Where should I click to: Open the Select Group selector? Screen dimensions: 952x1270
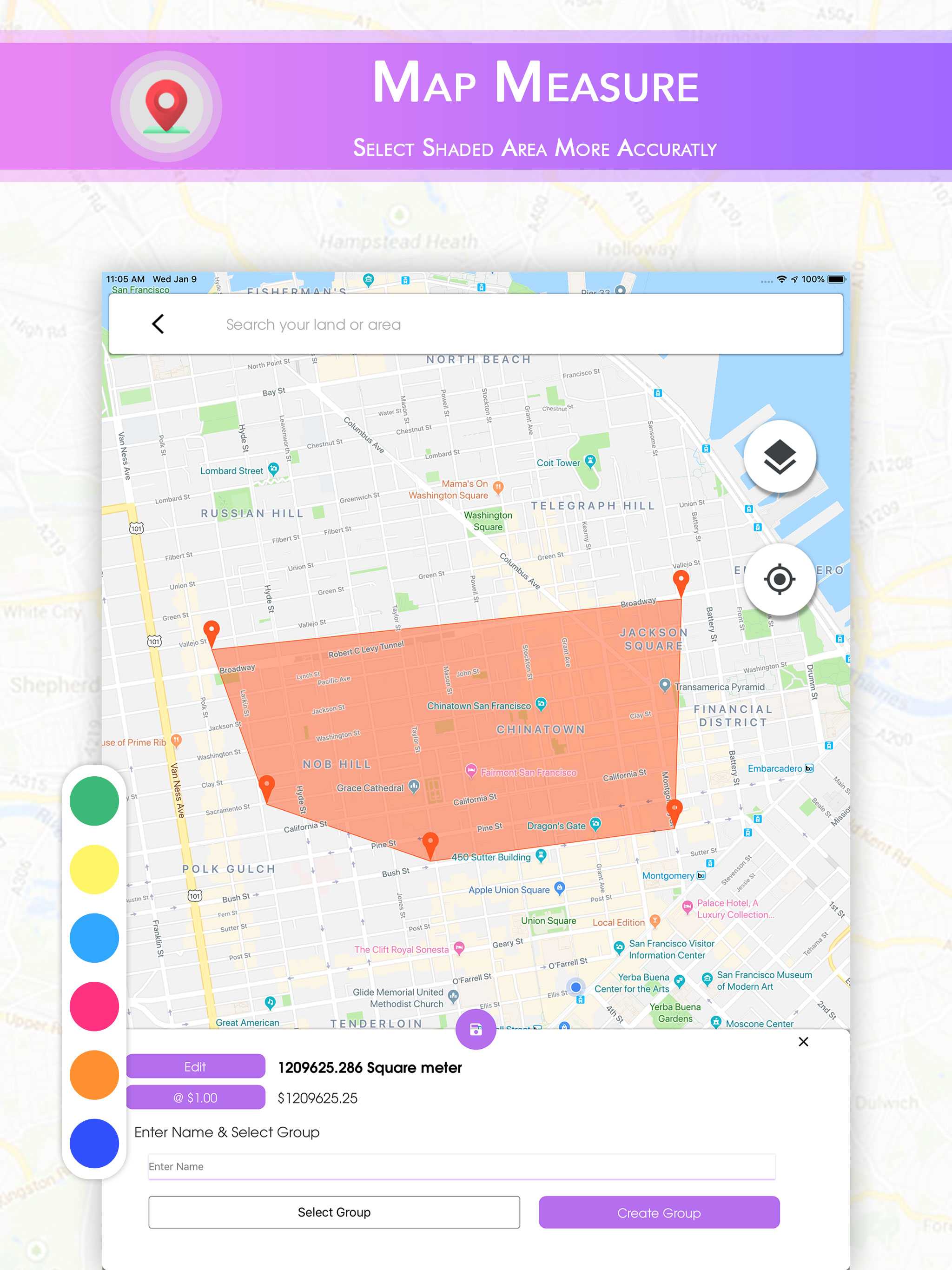click(x=334, y=1212)
